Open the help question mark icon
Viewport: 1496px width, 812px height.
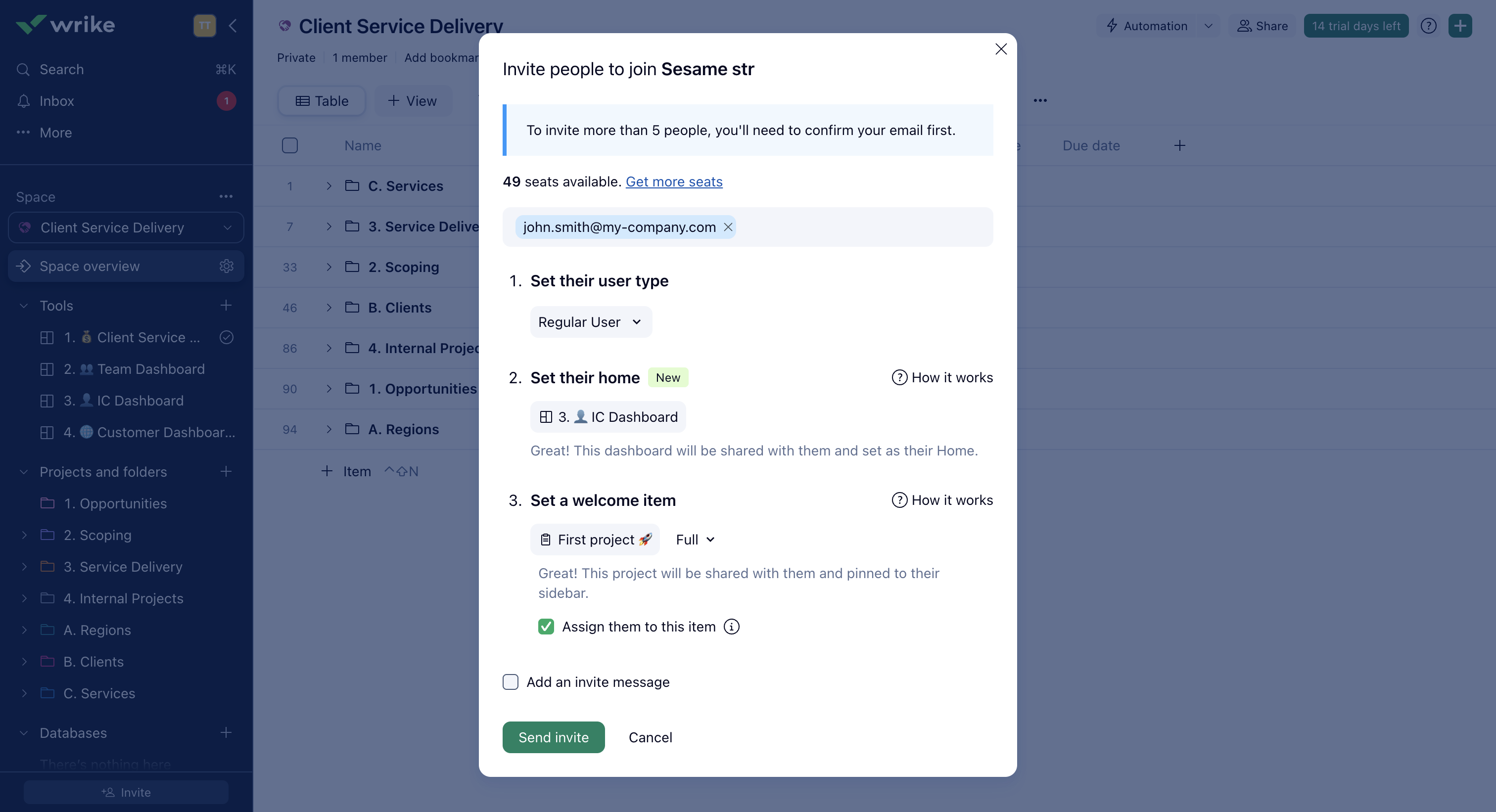(x=1428, y=26)
